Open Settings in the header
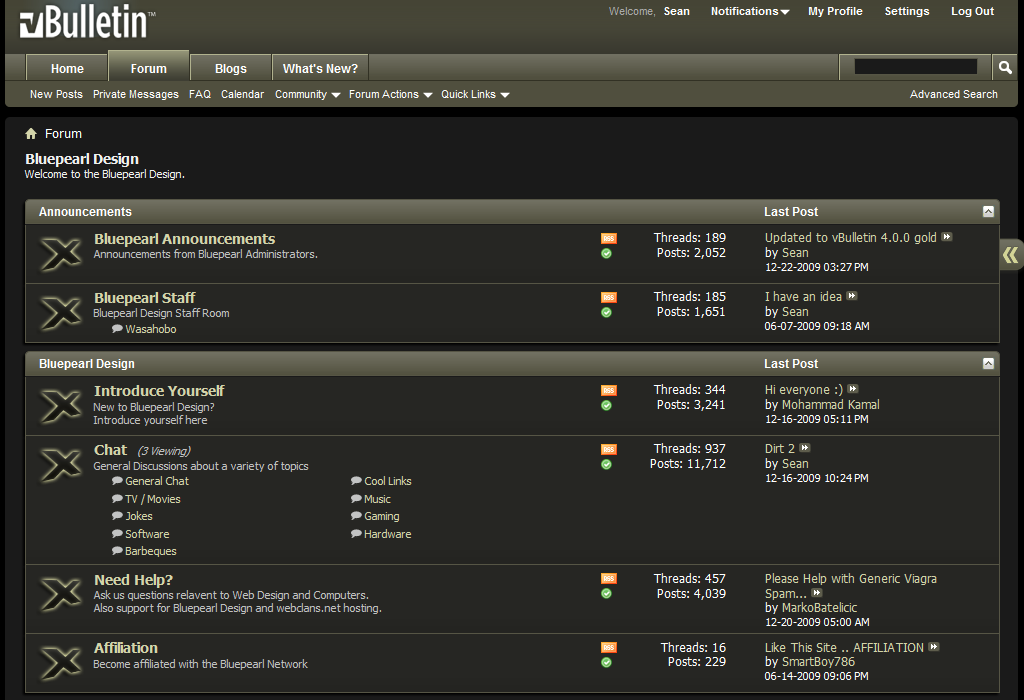The height and width of the screenshot is (700, 1024). coord(906,11)
